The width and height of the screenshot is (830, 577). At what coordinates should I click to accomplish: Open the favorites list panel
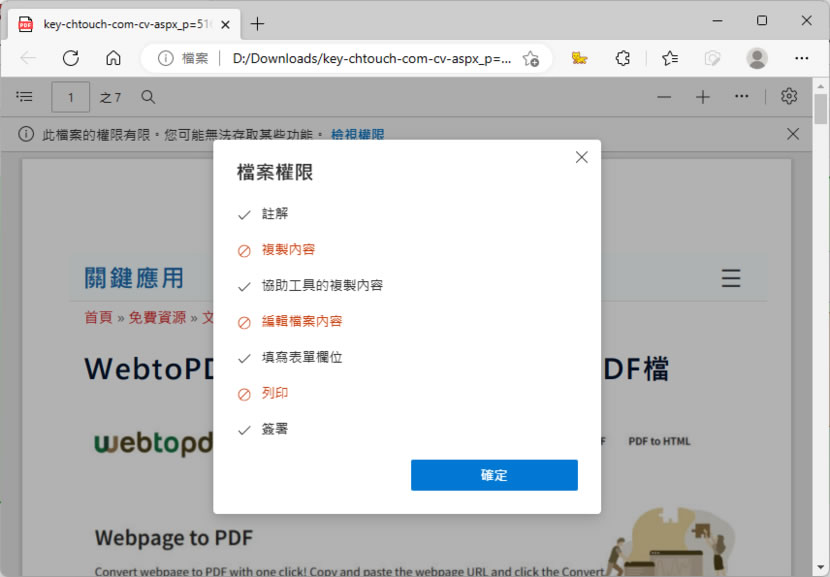(669, 58)
